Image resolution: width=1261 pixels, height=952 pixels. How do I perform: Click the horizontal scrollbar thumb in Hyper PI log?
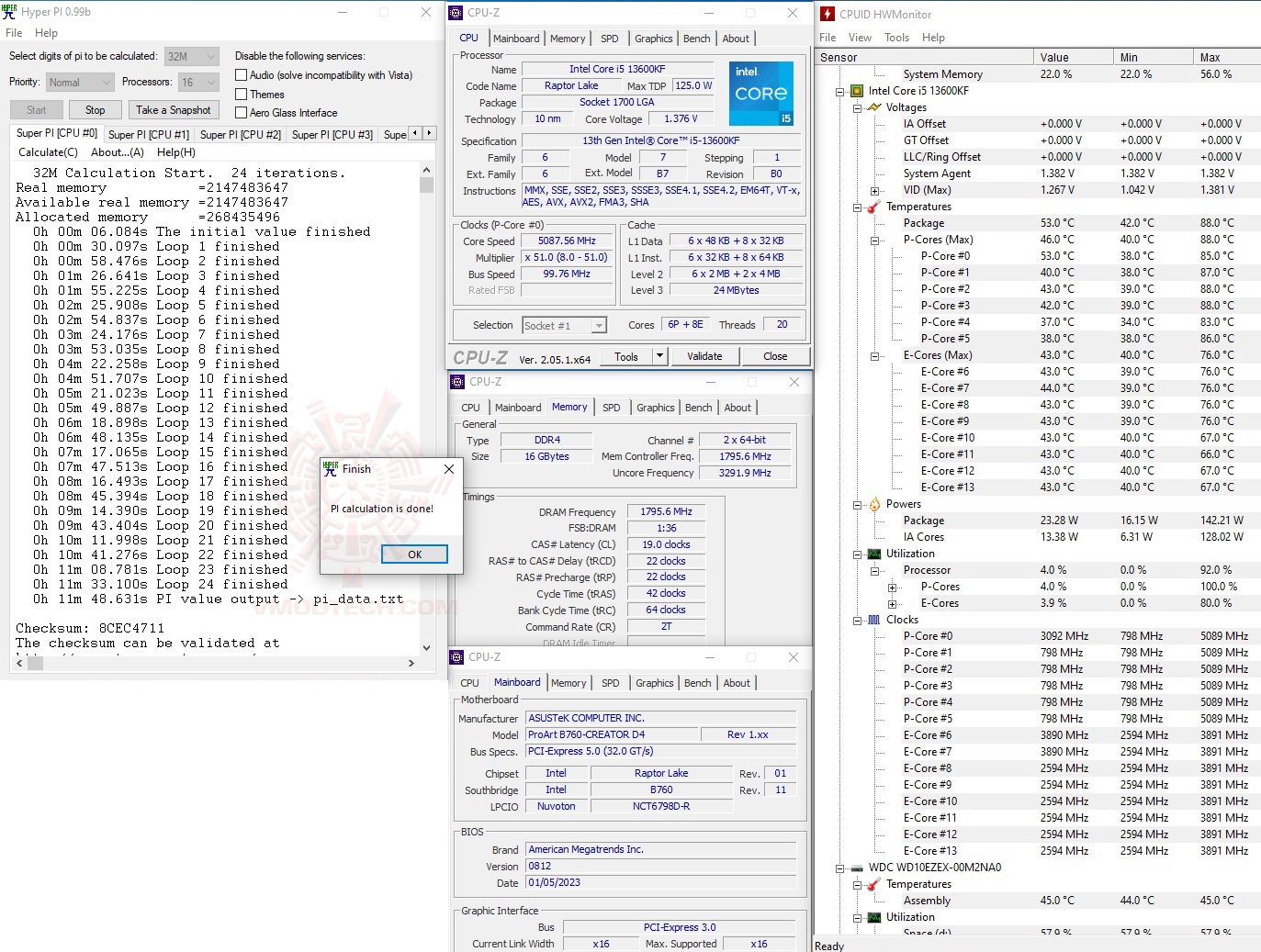pyautogui.click(x=37, y=663)
